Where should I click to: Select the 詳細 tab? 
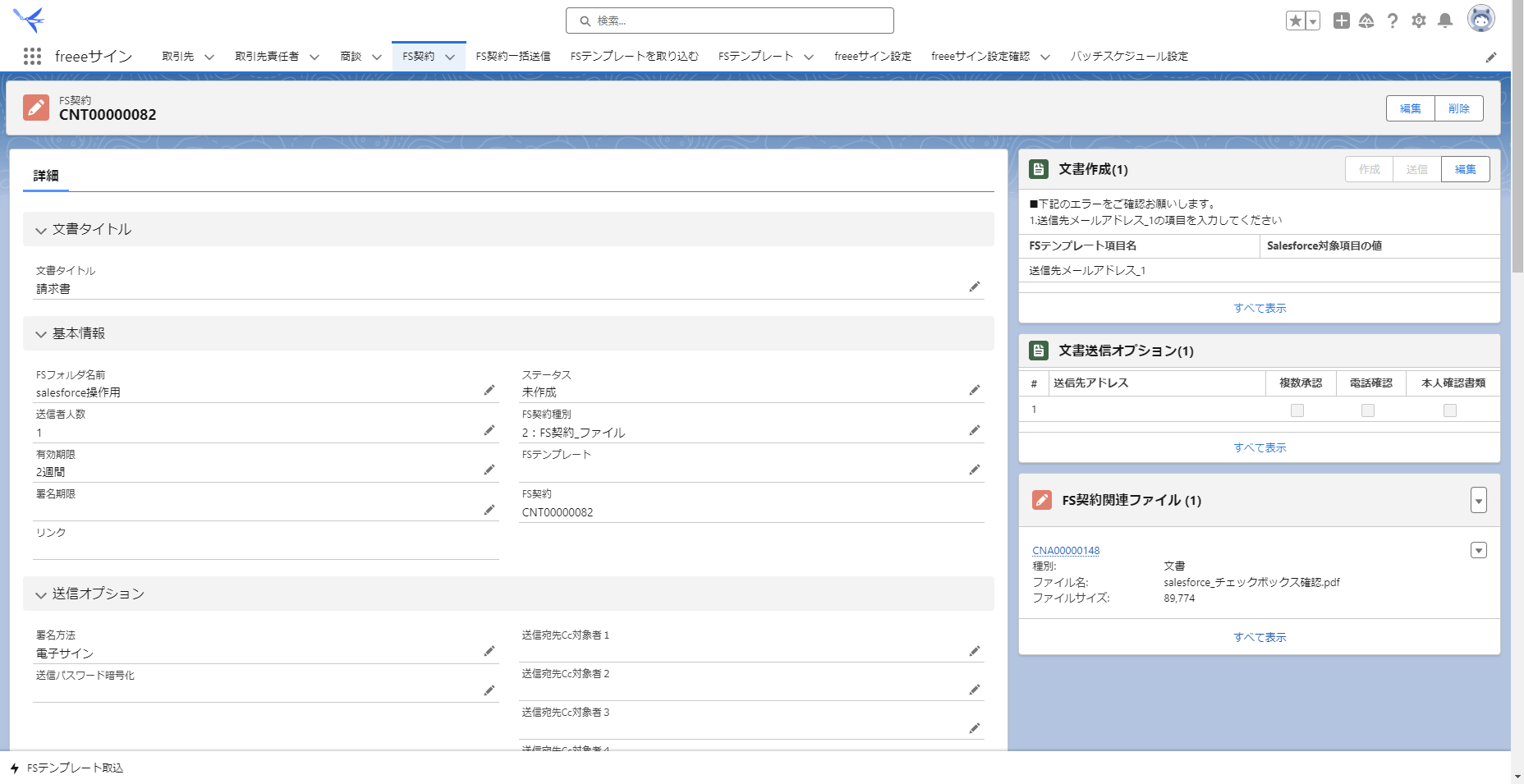tap(46, 176)
